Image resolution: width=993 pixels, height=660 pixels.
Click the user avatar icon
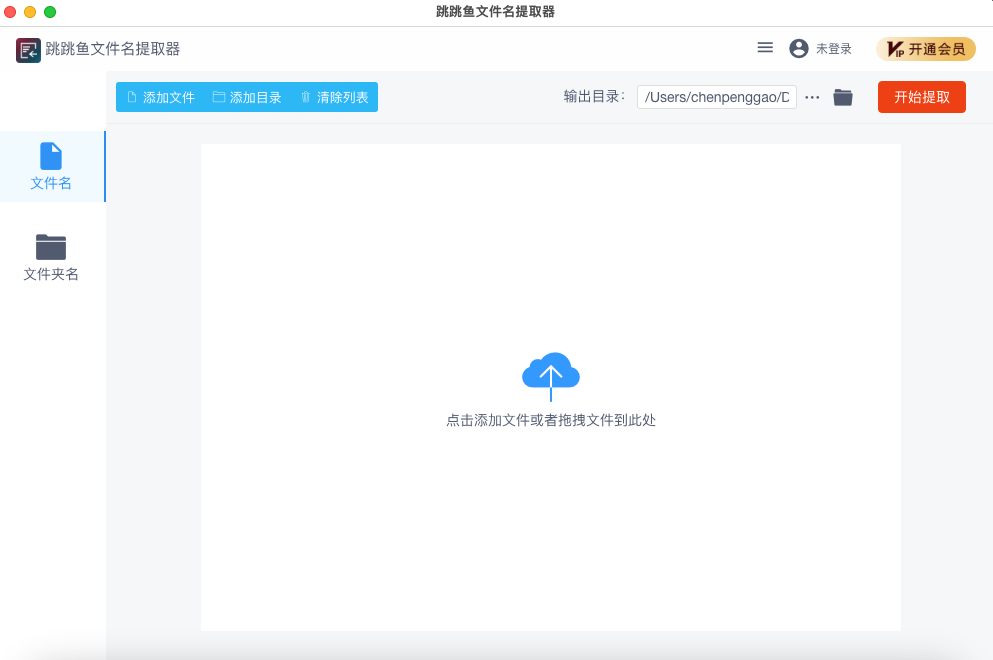[799, 49]
